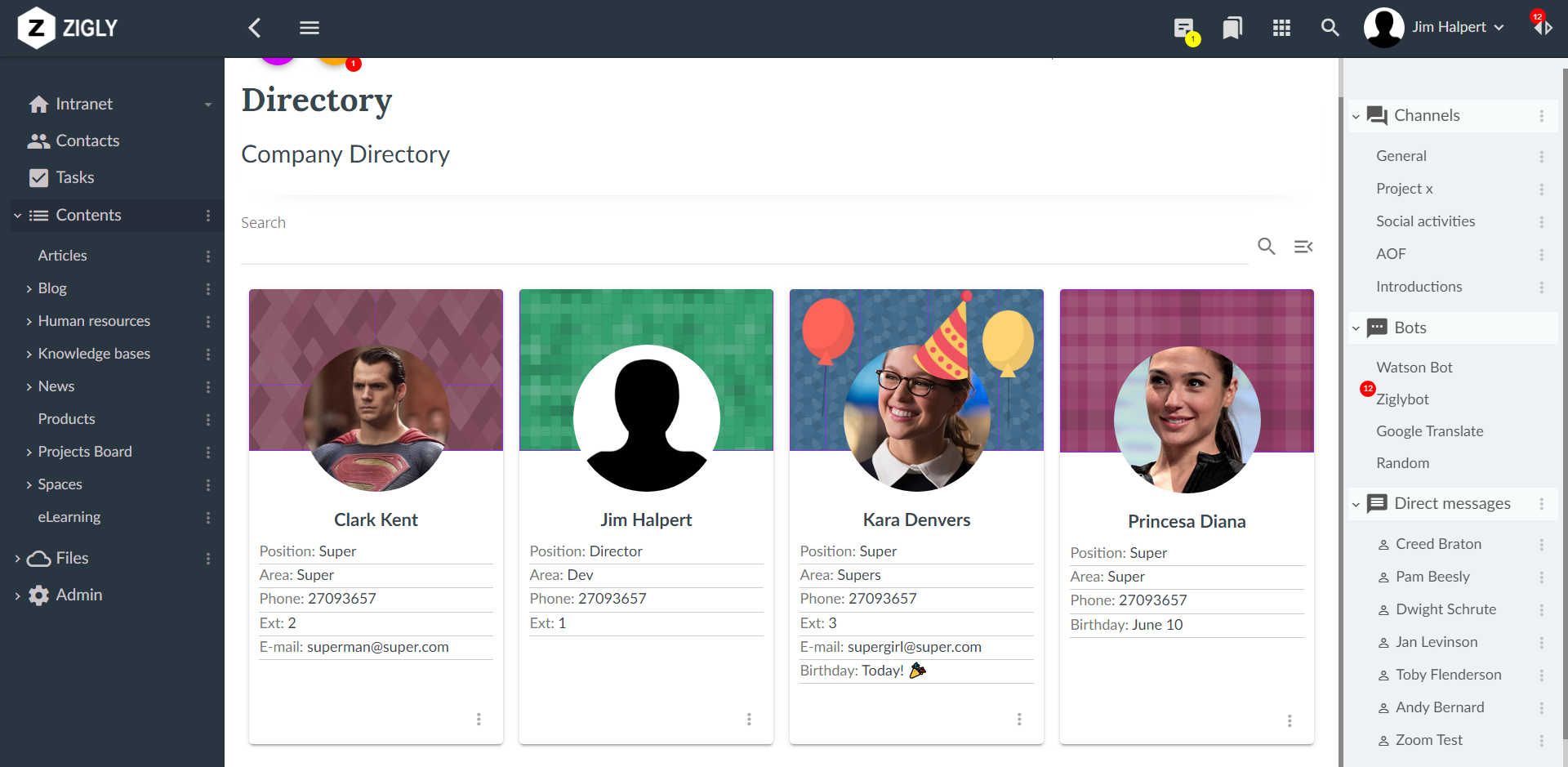Click Kara Denvers profile photo

coord(916,418)
